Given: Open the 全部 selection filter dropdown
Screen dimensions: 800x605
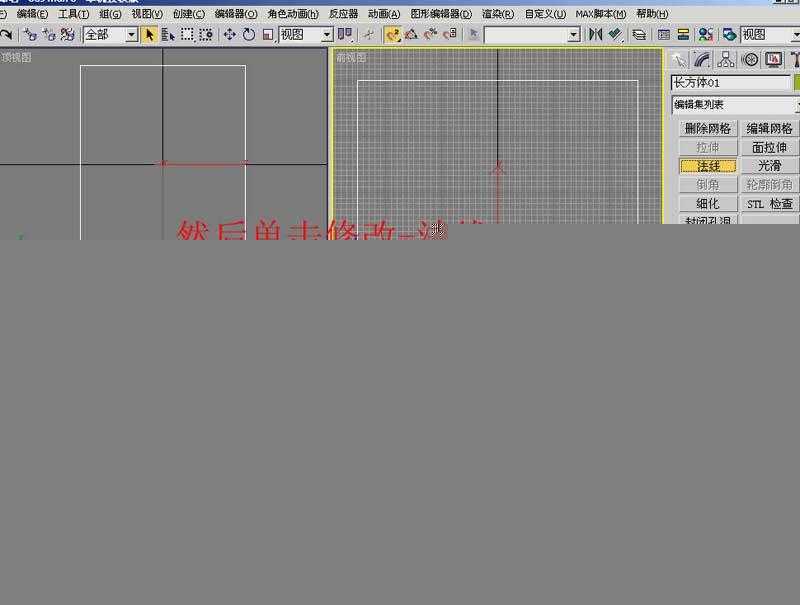Looking at the screenshot, I should [x=111, y=35].
